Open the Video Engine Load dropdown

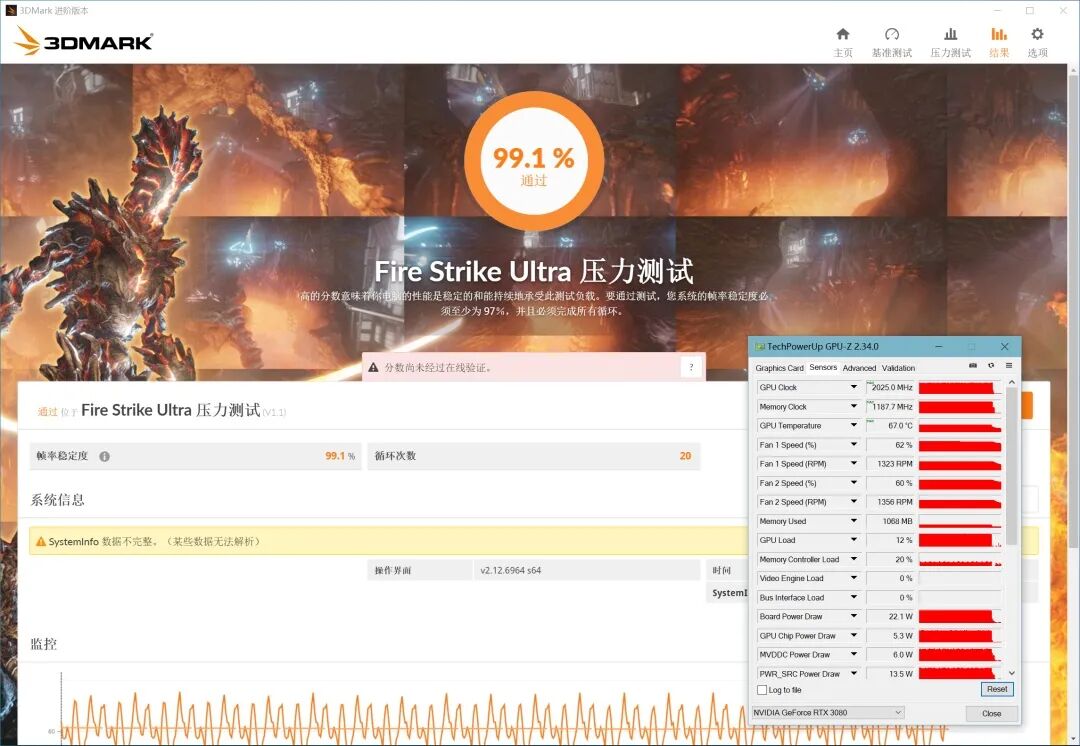(x=854, y=578)
